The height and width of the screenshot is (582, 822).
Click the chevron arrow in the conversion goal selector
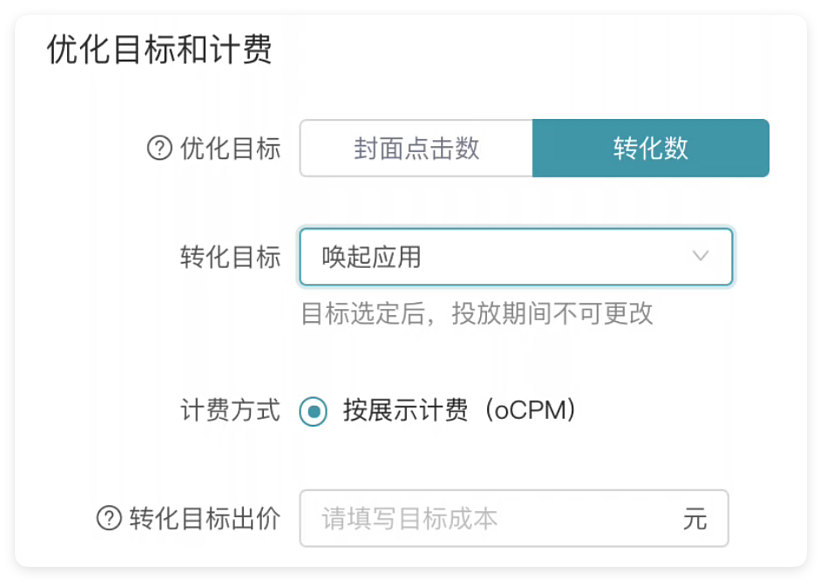click(700, 257)
